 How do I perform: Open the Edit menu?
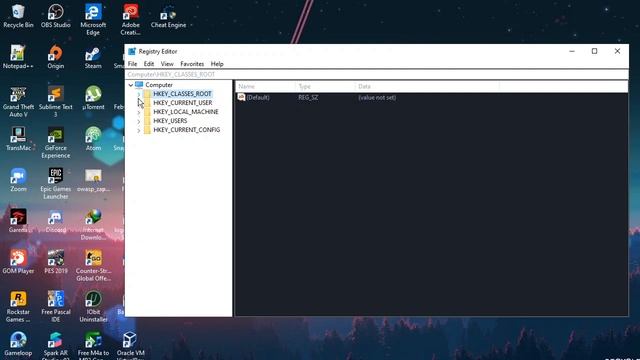coord(149,64)
